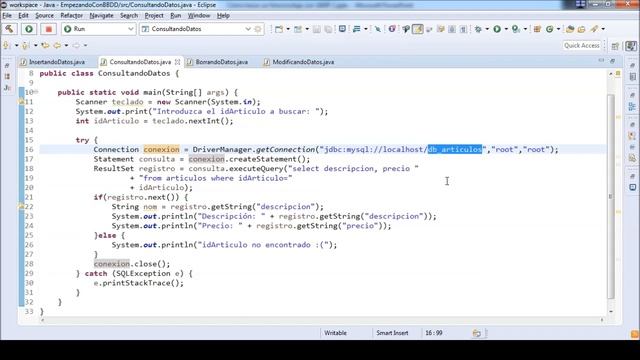Open the Navigate menu
Image resolution: width=640 pixels, height=360 pixels.
pyautogui.click(x=101, y=16)
